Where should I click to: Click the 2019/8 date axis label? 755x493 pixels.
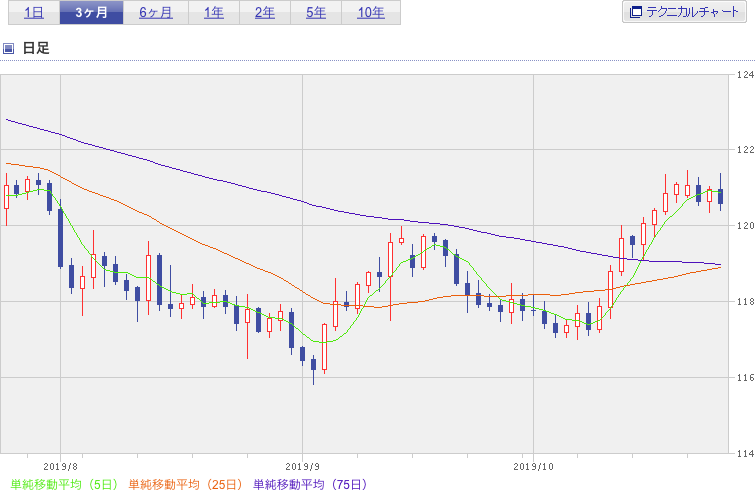pyautogui.click(x=61, y=466)
